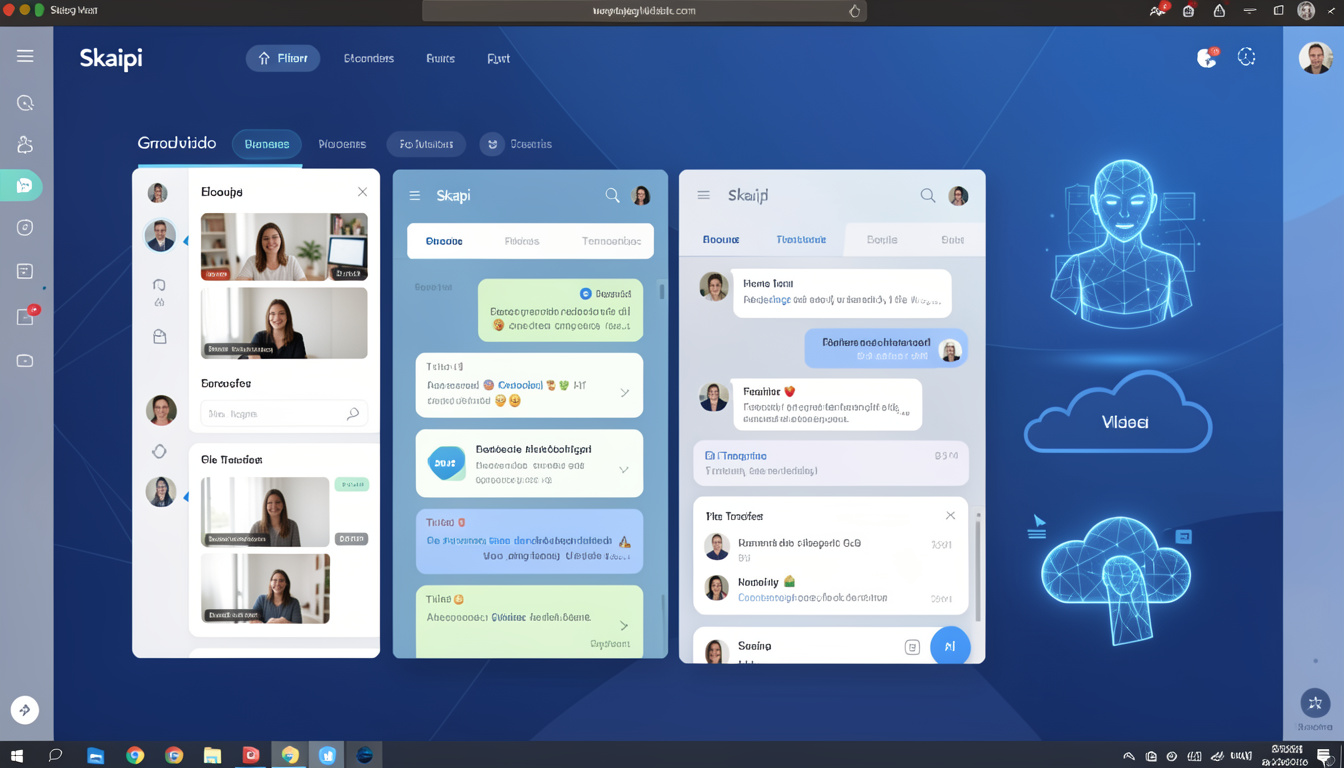Click the highlighted pill button beside Grodvido
This screenshot has height=768, width=1344.
tap(267, 144)
